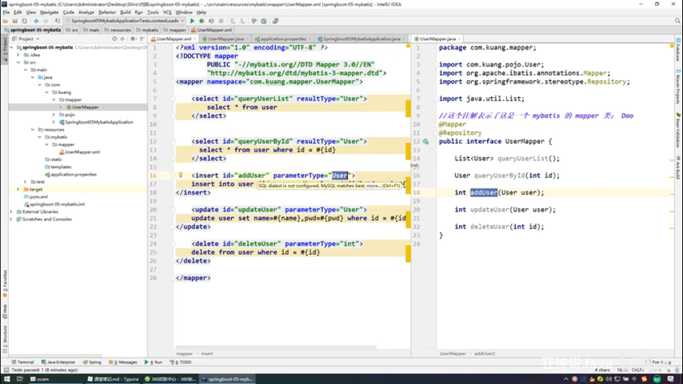
Task: Open the Terminal tool window
Action: pyautogui.click(x=23, y=362)
